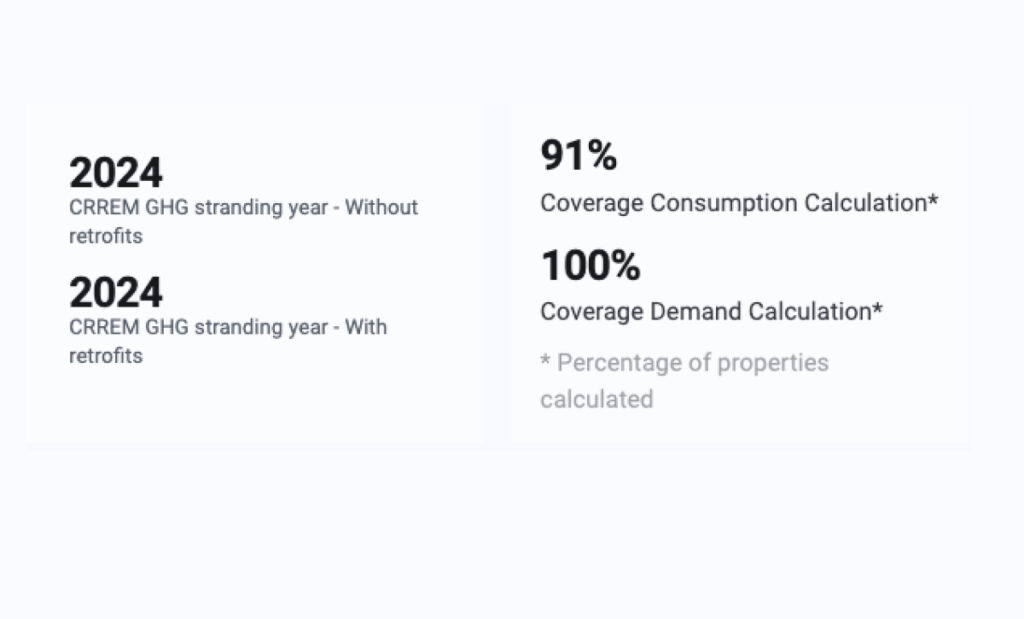Image resolution: width=1024 pixels, height=619 pixels.
Task: Click the asterisk after Coverage Demand Calculation
Action: pyautogui.click(x=877, y=306)
